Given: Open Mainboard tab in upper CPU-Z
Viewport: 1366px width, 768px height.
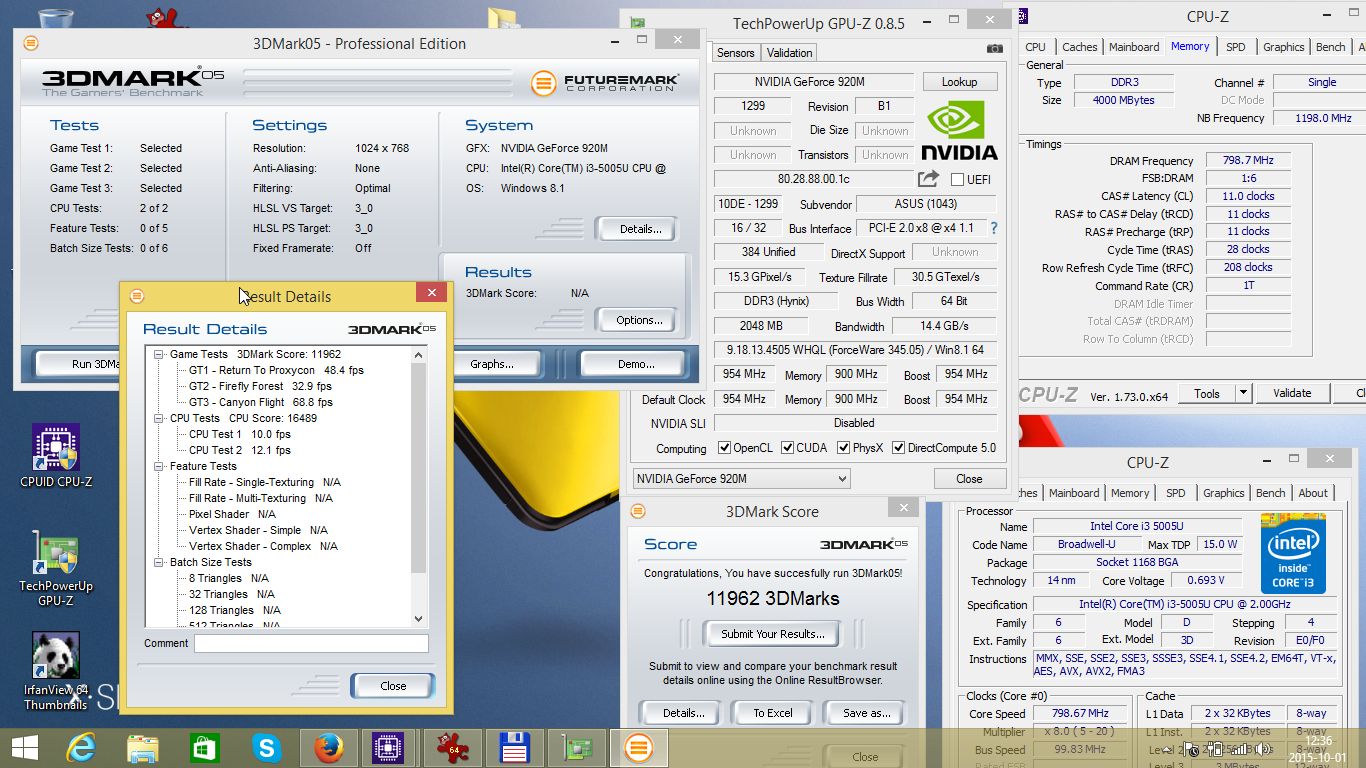Looking at the screenshot, I should point(1134,47).
